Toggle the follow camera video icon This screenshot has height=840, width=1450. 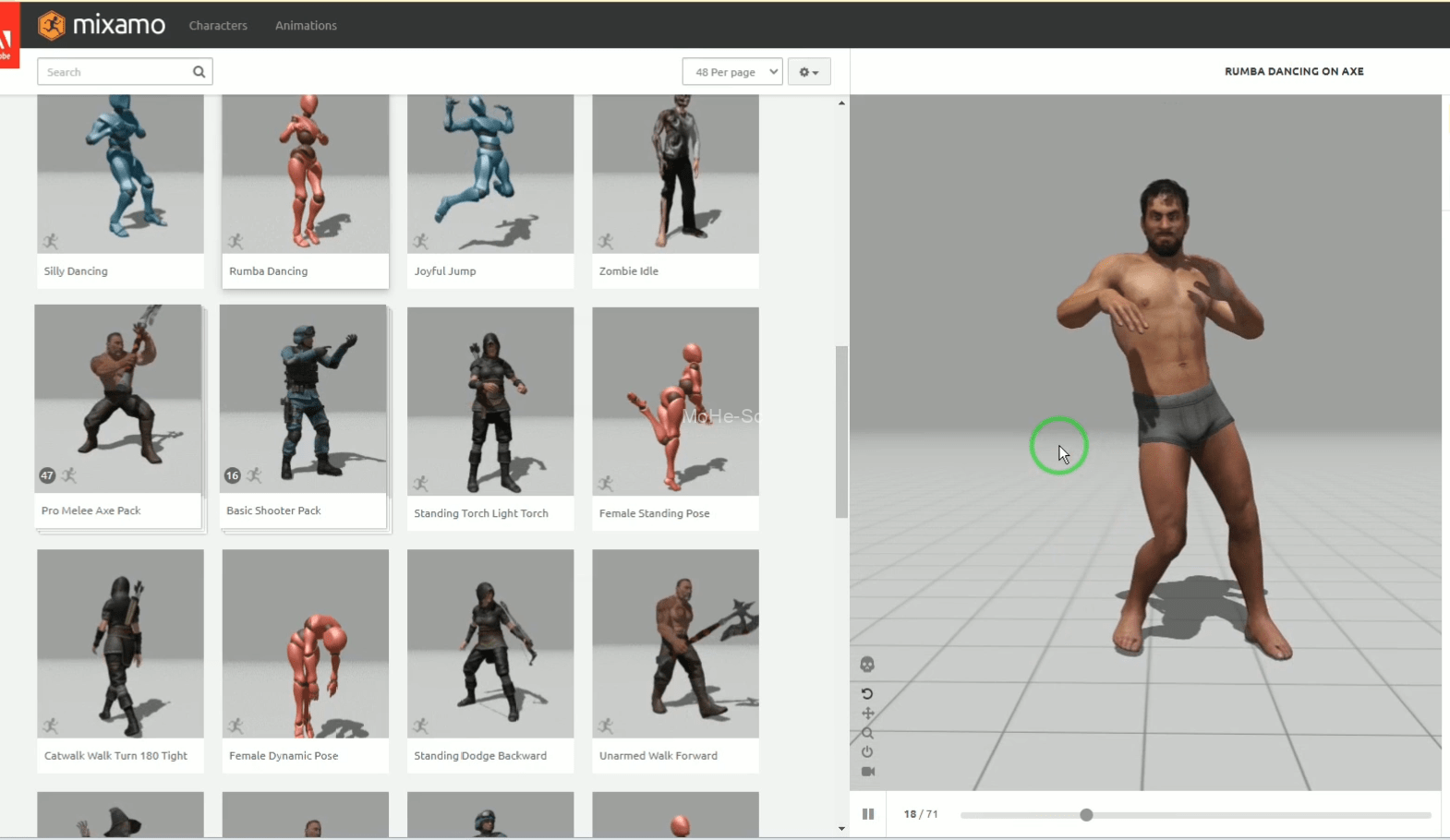867,772
